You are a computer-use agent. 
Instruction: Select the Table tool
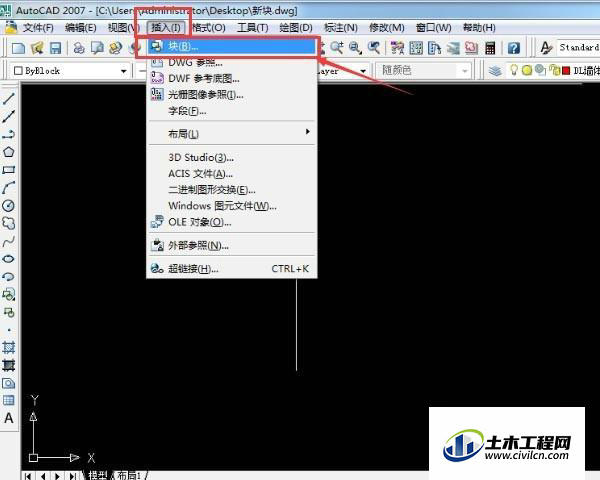8,400
